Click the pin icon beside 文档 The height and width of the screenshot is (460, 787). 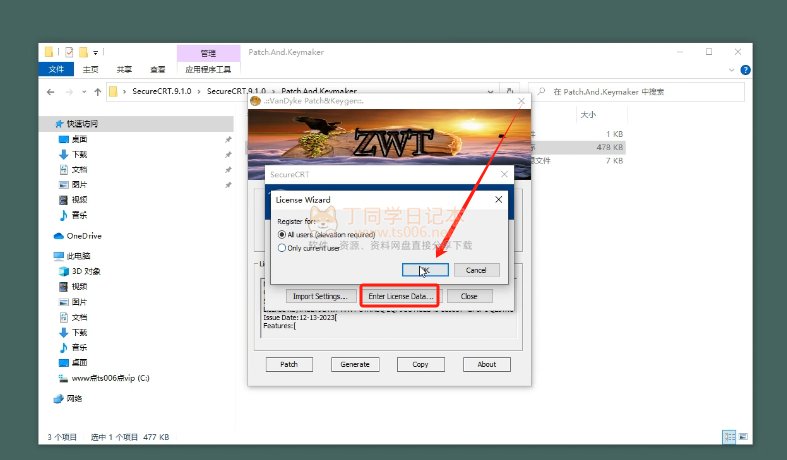[x=228, y=169]
